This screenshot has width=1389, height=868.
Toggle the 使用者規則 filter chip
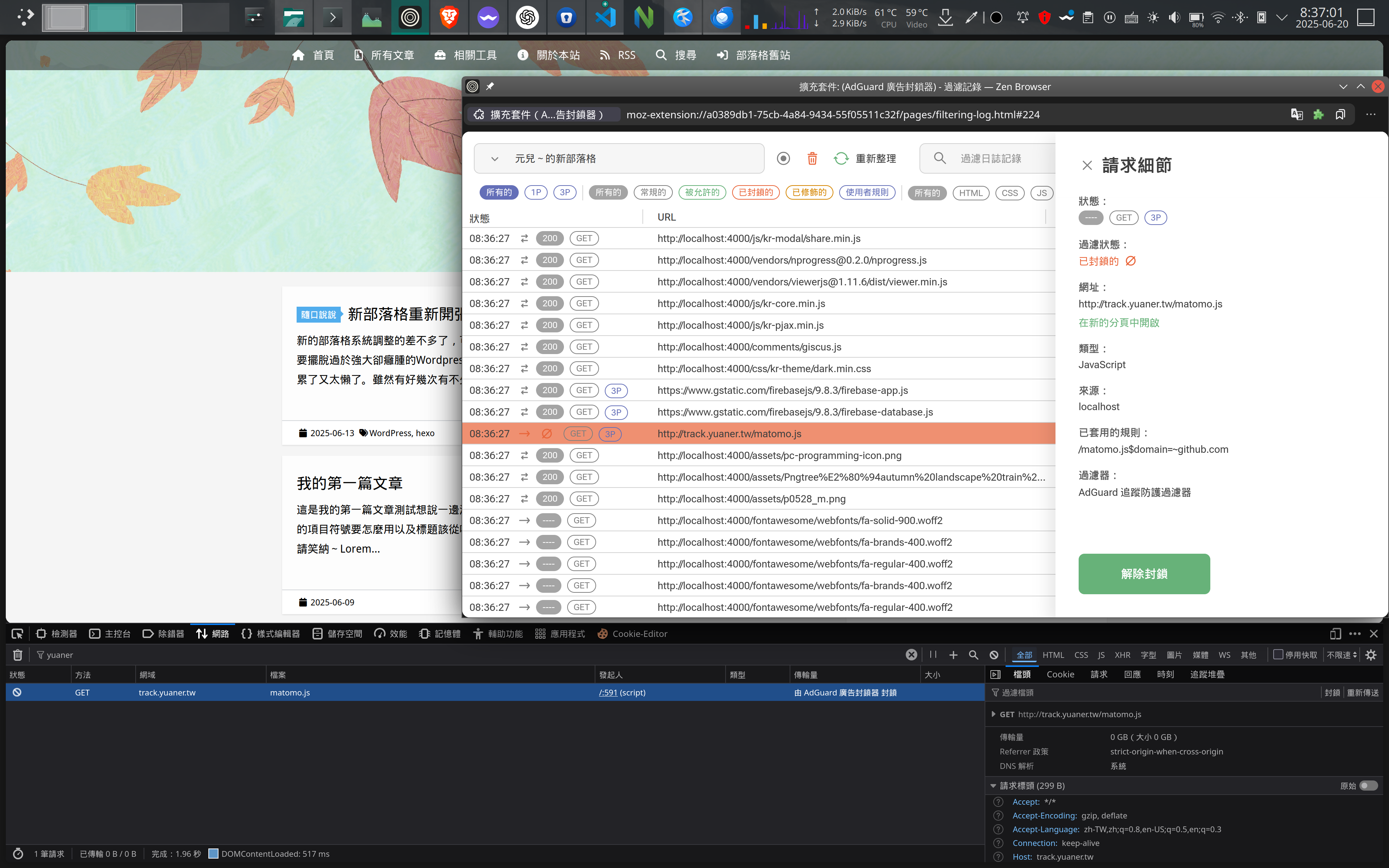[x=867, y=192]
